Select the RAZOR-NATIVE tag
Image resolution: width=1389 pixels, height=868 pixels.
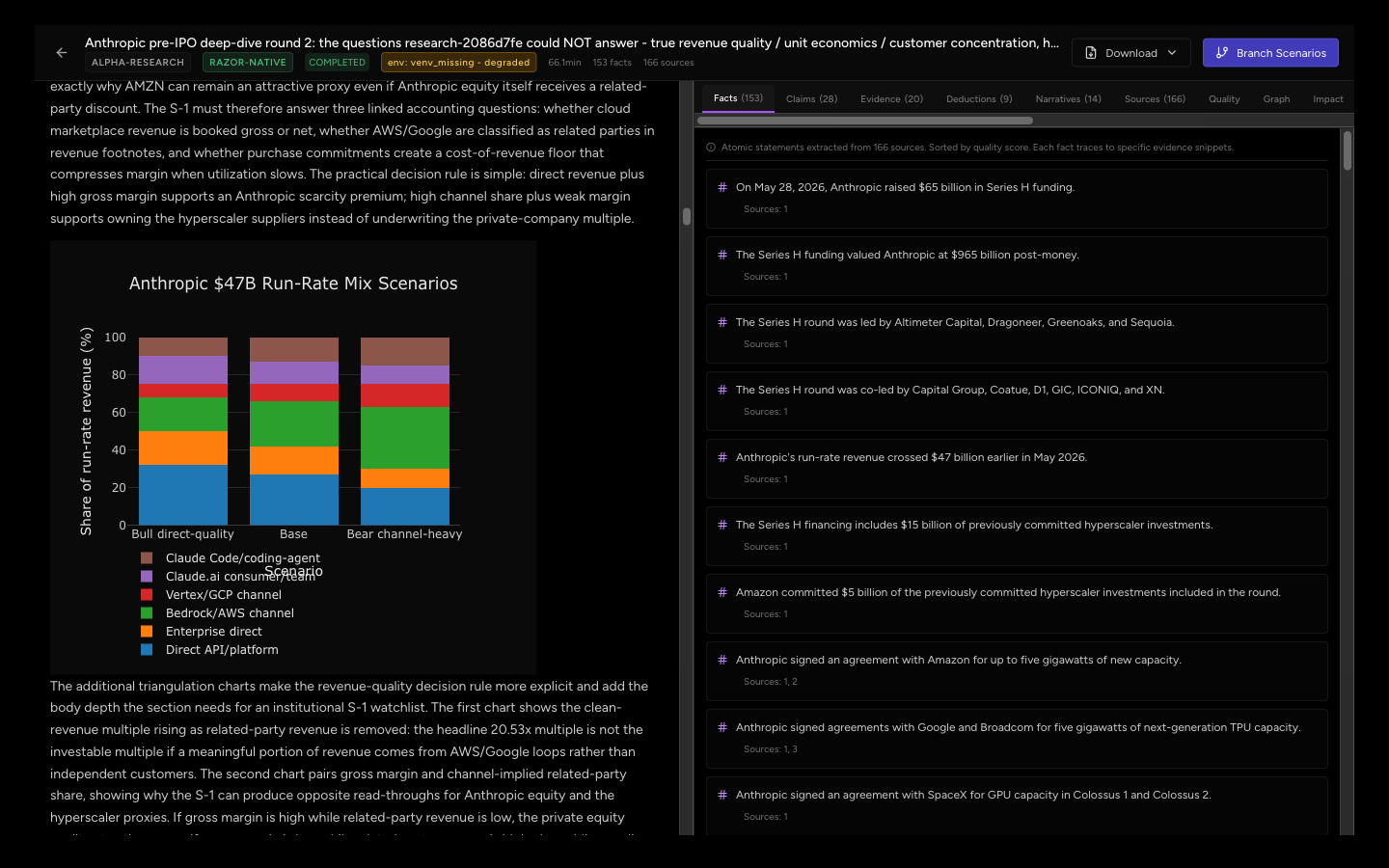[248, 63]
